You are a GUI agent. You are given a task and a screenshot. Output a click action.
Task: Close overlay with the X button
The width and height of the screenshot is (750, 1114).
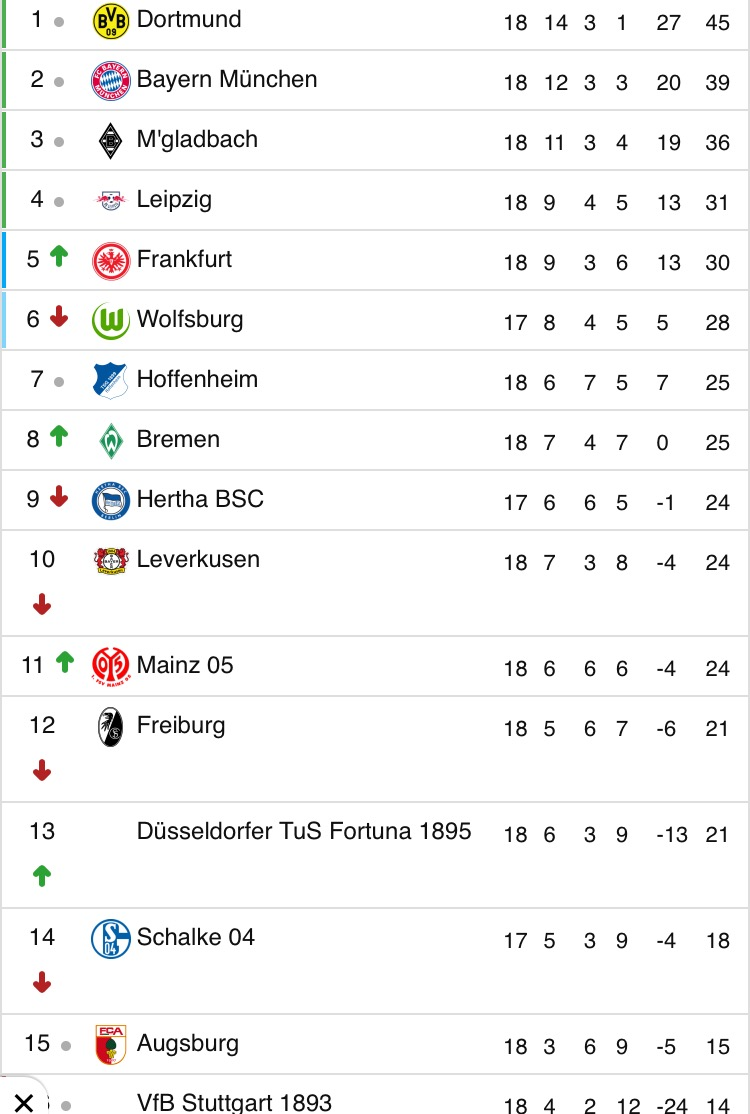(x=23, y=1103)
